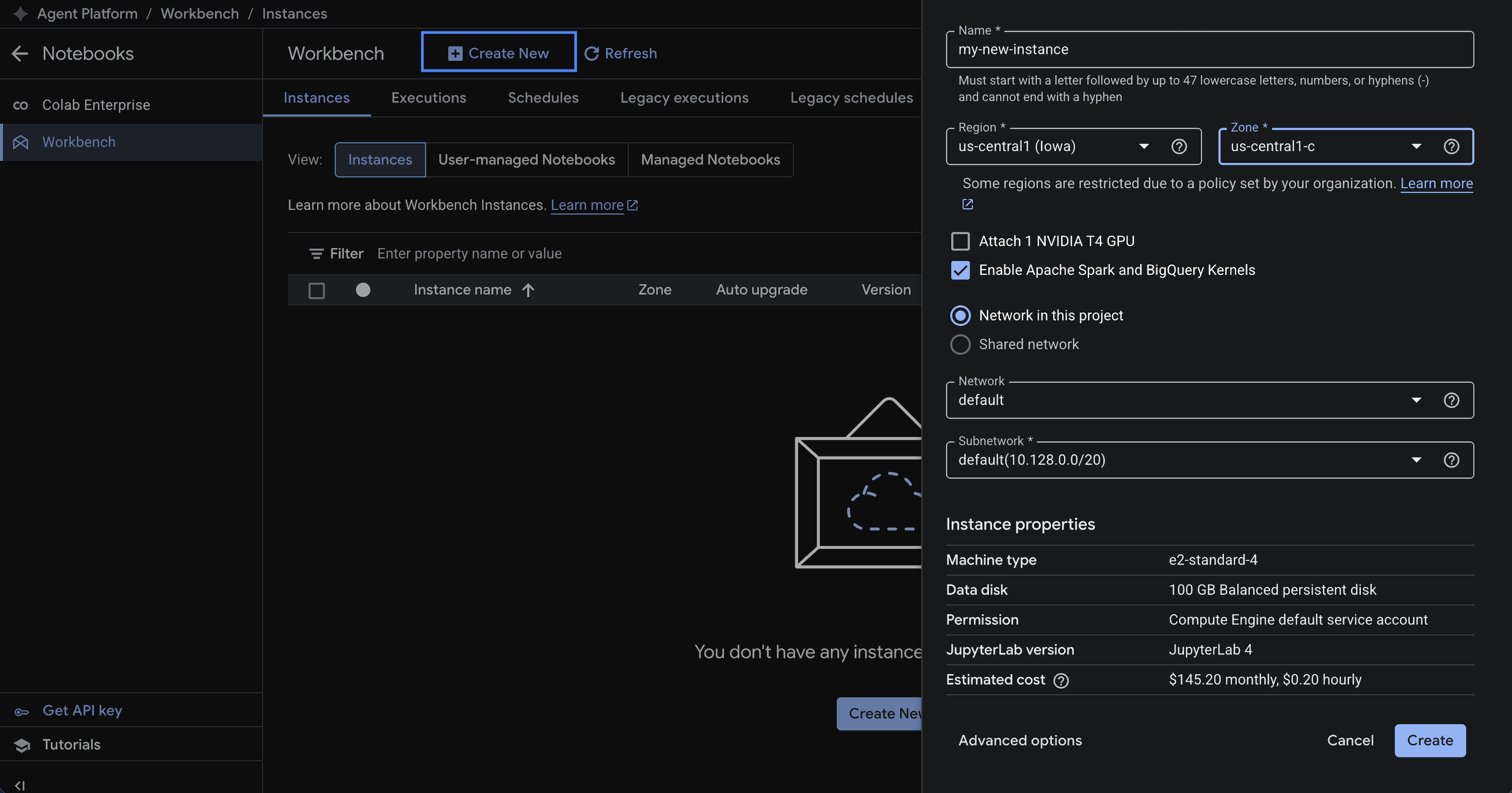Click the Name input field
1512x793 pixels.
tap(1210, 49)
